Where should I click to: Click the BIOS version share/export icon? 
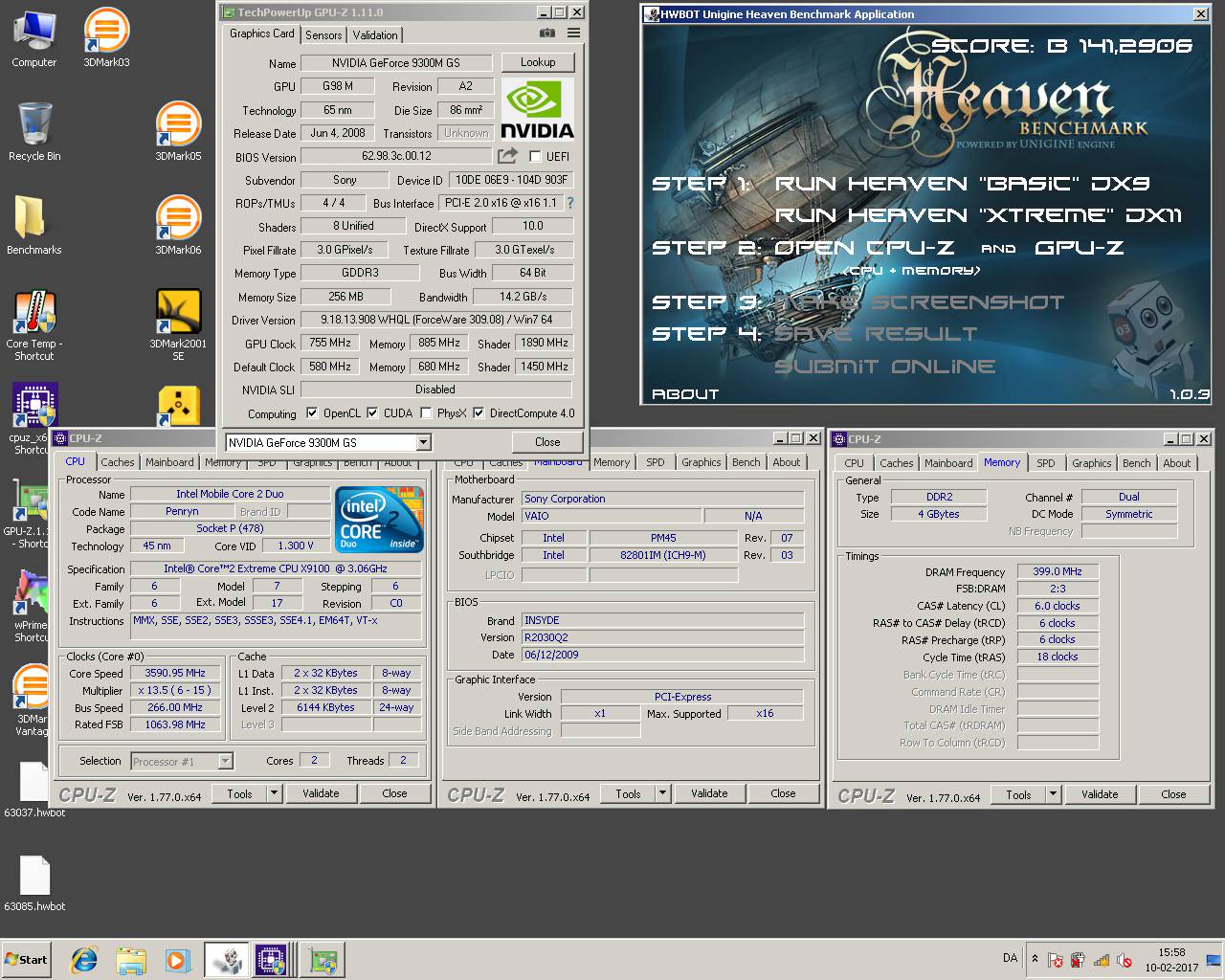point(507,156)
